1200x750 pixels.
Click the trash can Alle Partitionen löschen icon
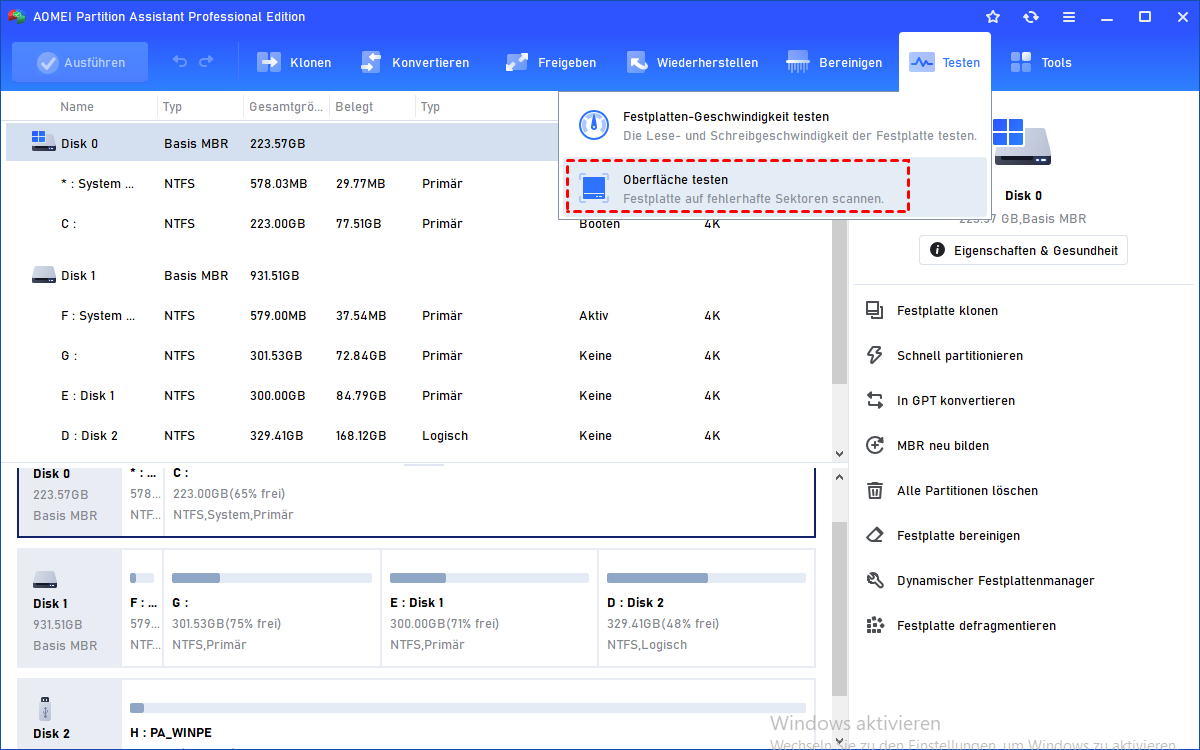[x=875, y=491]
